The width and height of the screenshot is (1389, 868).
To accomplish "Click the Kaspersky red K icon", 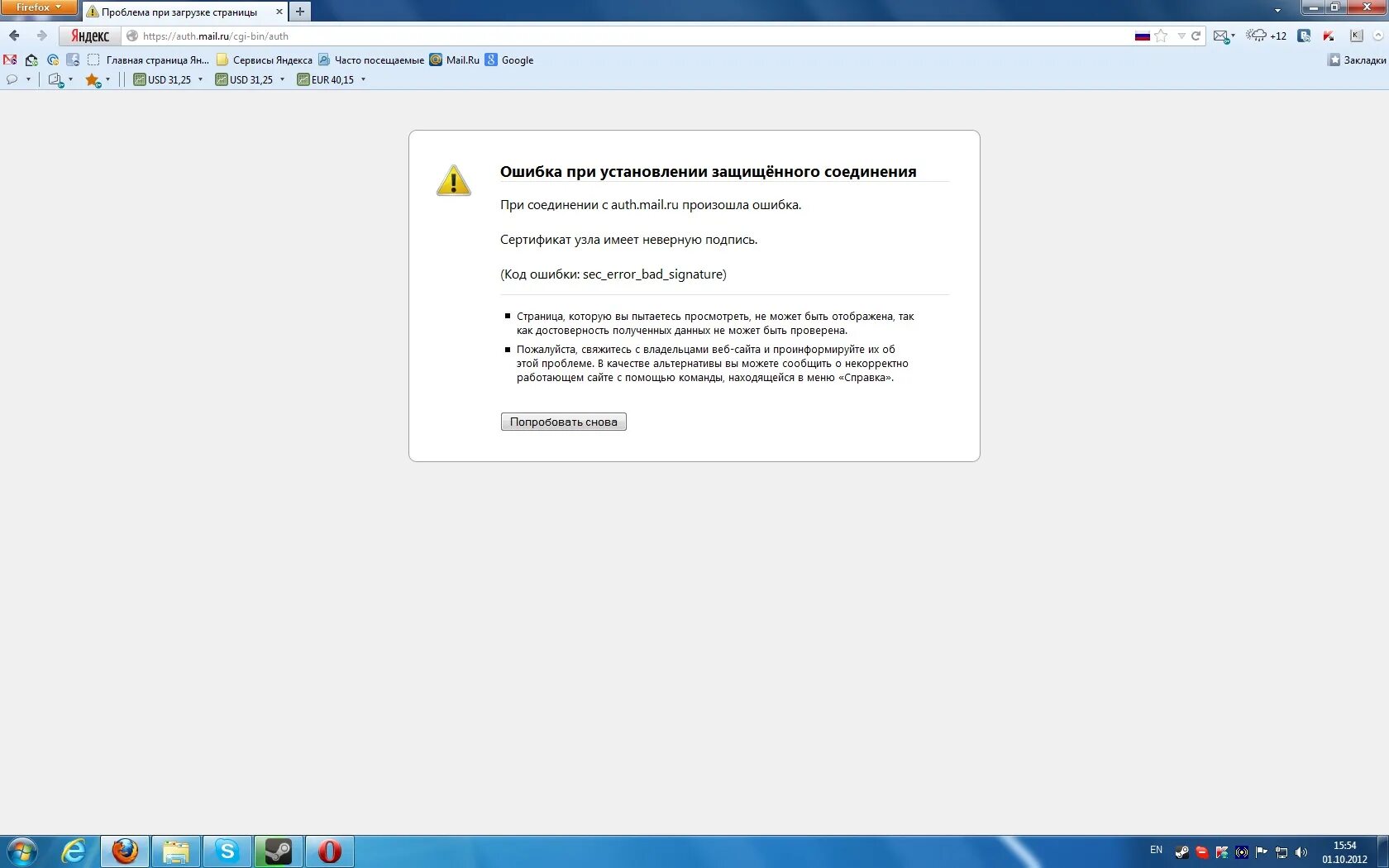I will 1329,36.
